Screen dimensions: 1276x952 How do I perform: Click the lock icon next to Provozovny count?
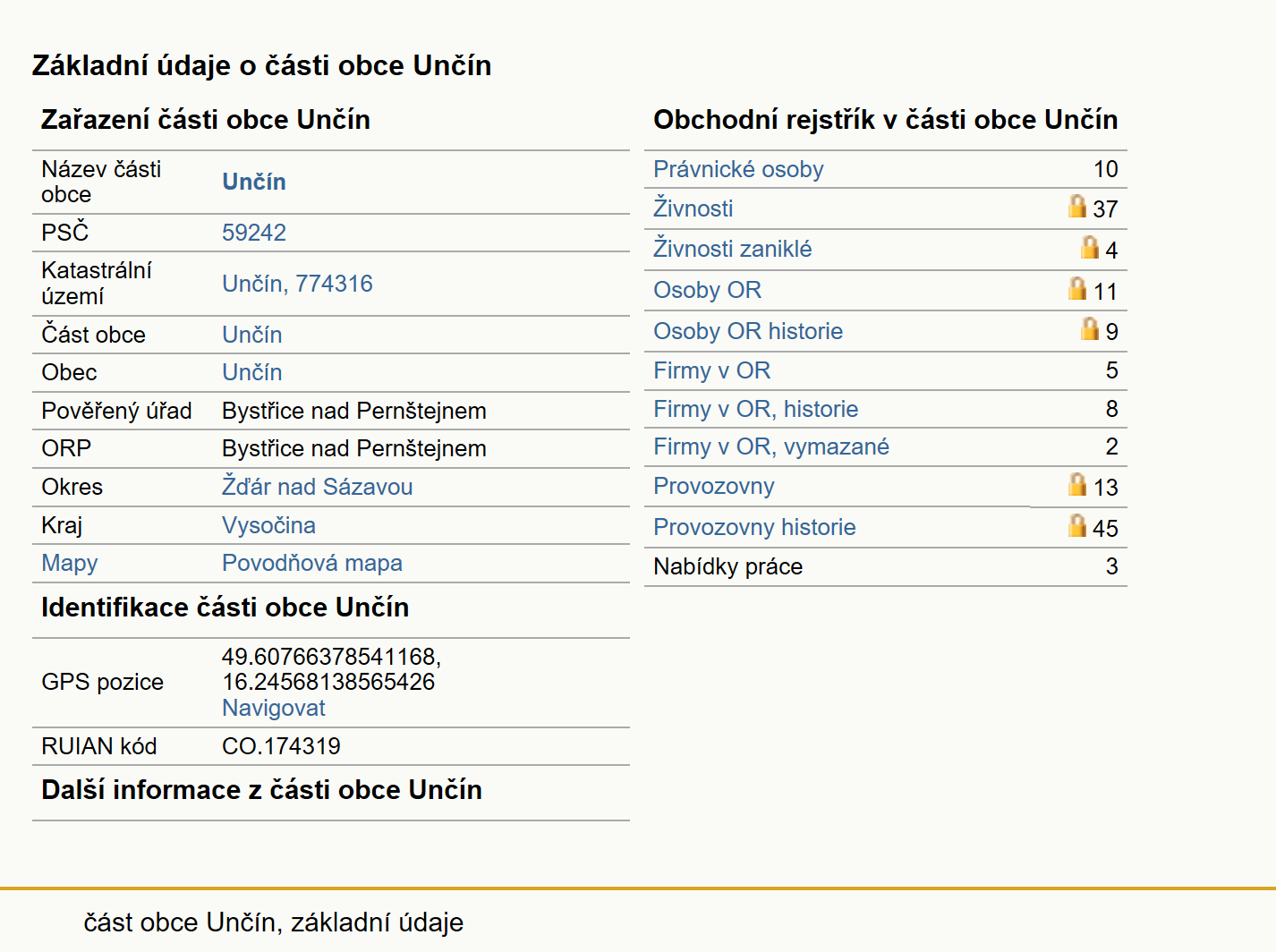click(x=1077, y=484)
